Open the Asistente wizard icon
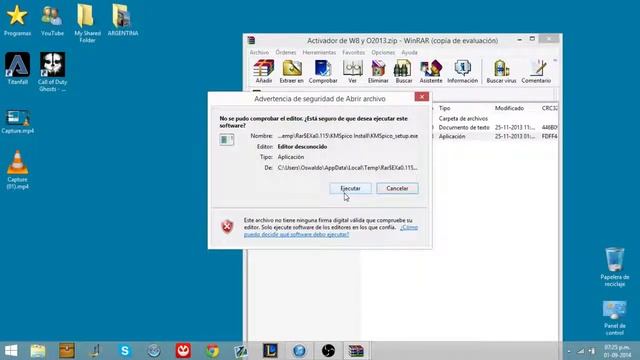This screenshot has height=360, width=640. point(431,71)
